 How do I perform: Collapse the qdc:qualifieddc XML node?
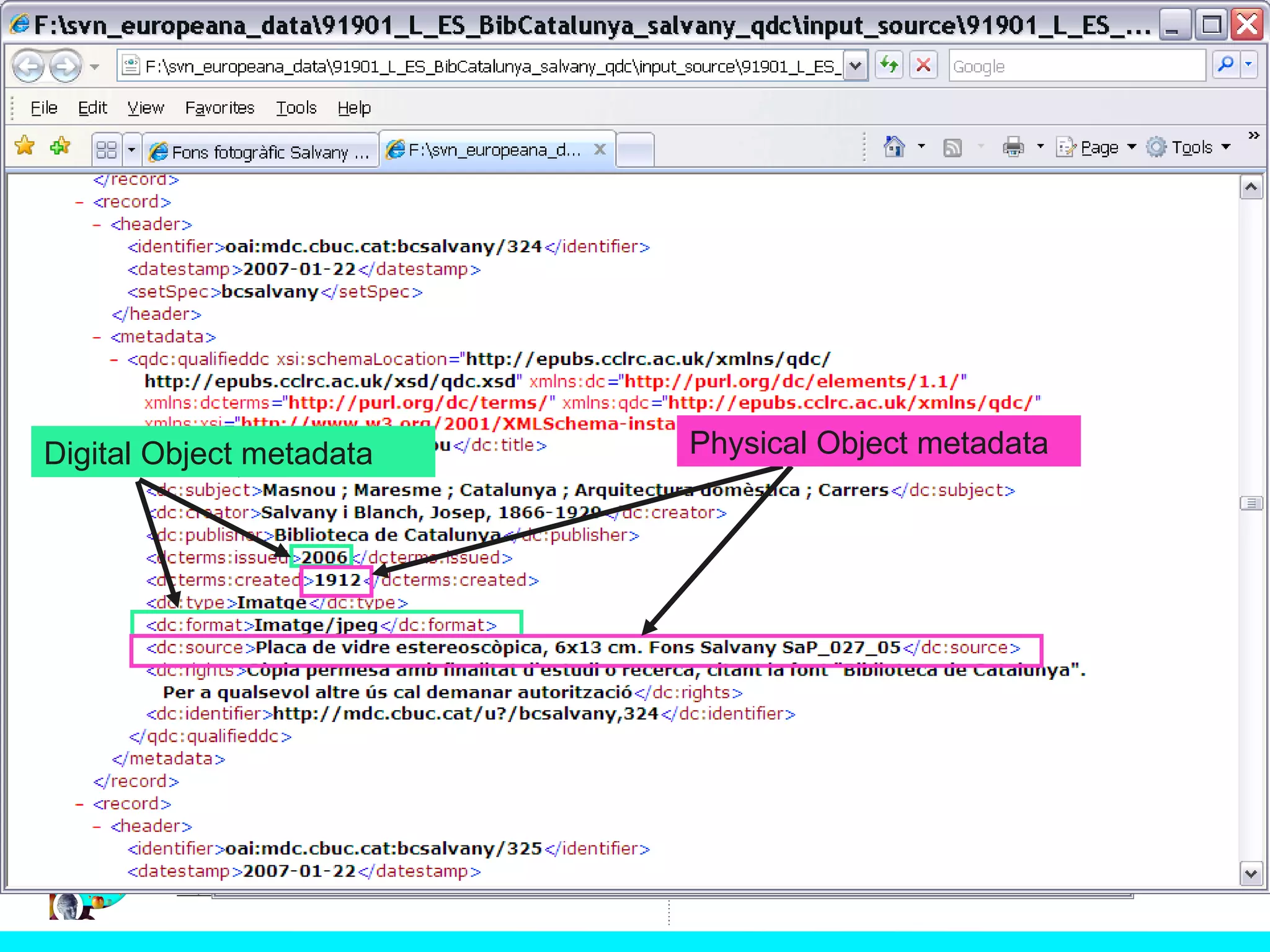[114, 359]
